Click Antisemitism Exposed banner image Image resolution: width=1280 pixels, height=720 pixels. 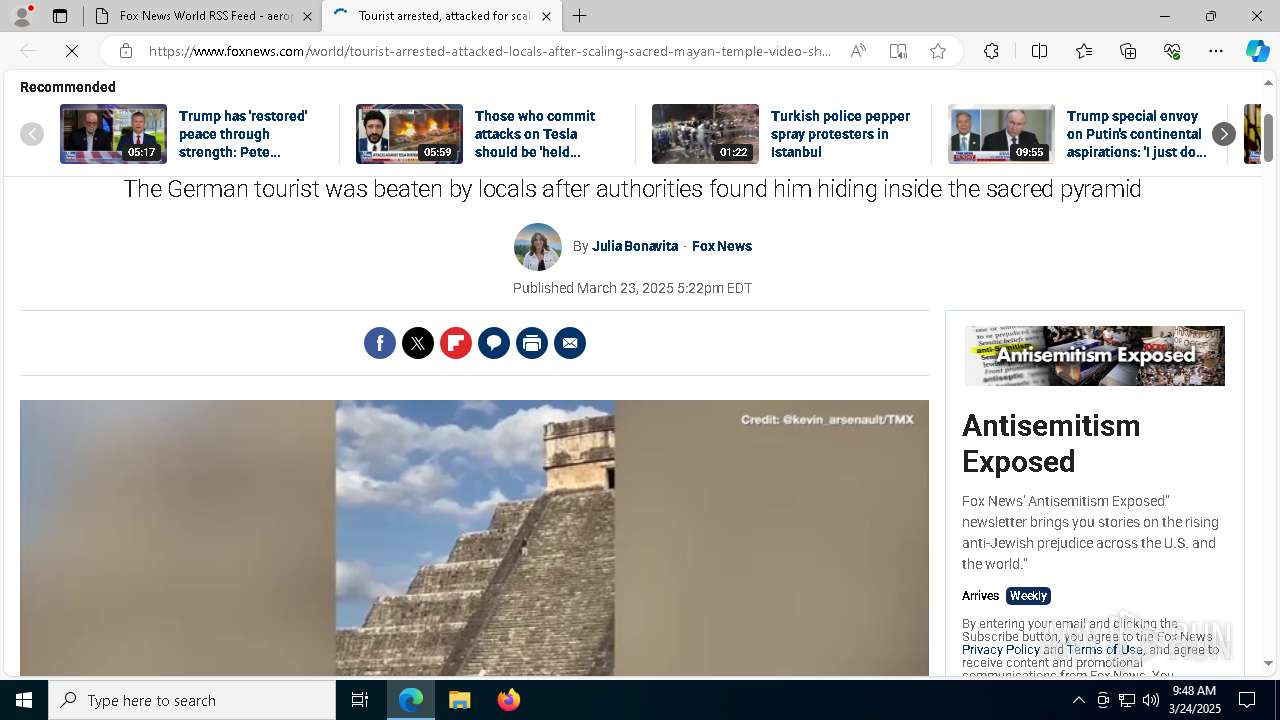pos(1095,356)
